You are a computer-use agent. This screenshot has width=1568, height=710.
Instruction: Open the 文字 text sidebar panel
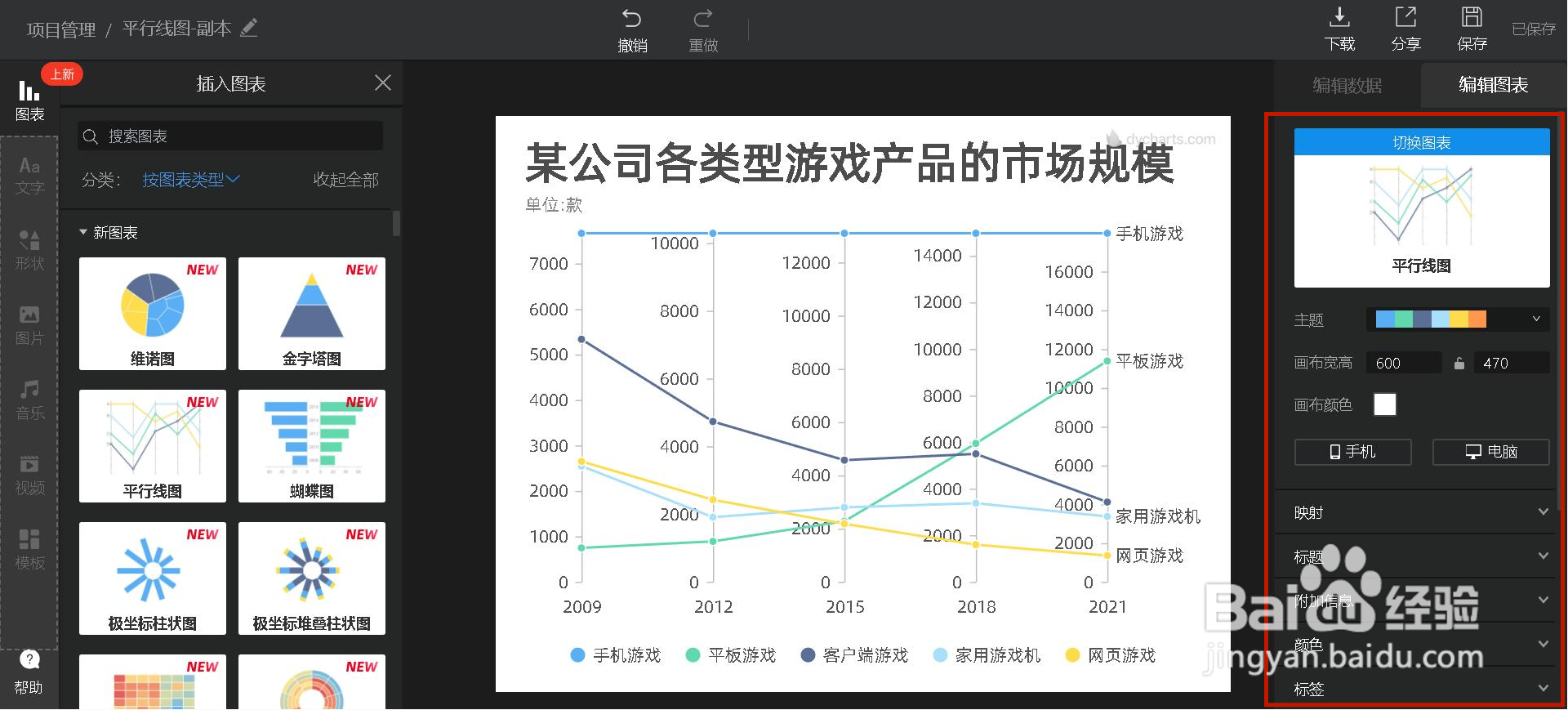point(29,176)
